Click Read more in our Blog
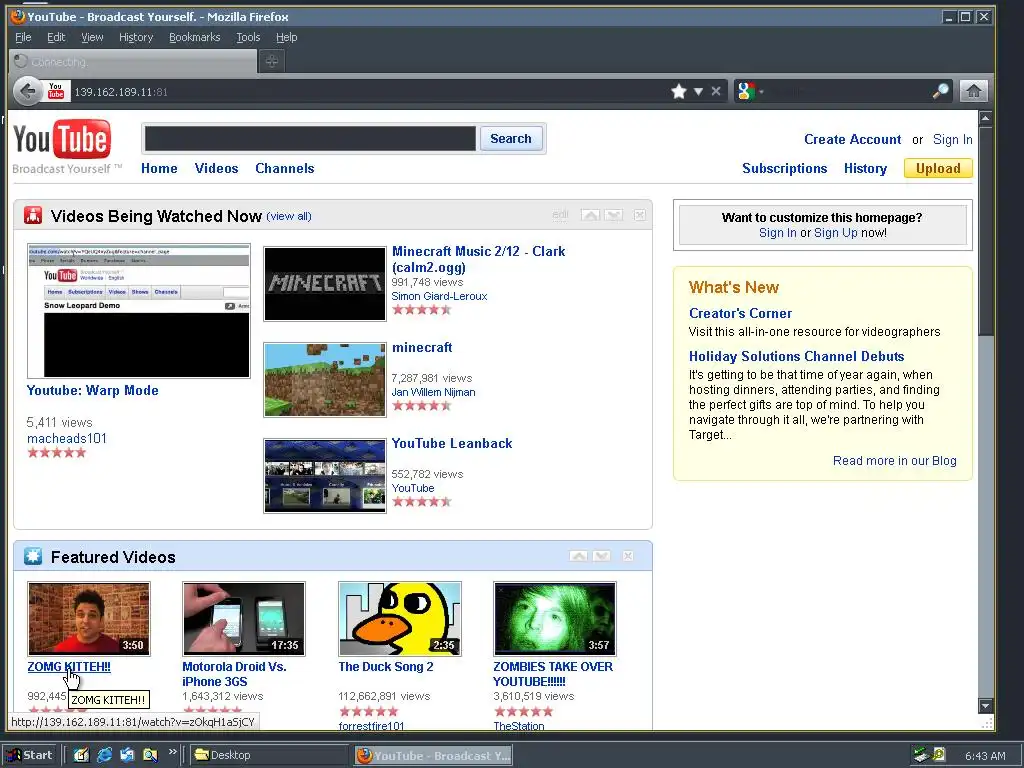Image resolution: width=1024 pixels, height=768 pixels. pyautogui.click(x=895, y=460)
